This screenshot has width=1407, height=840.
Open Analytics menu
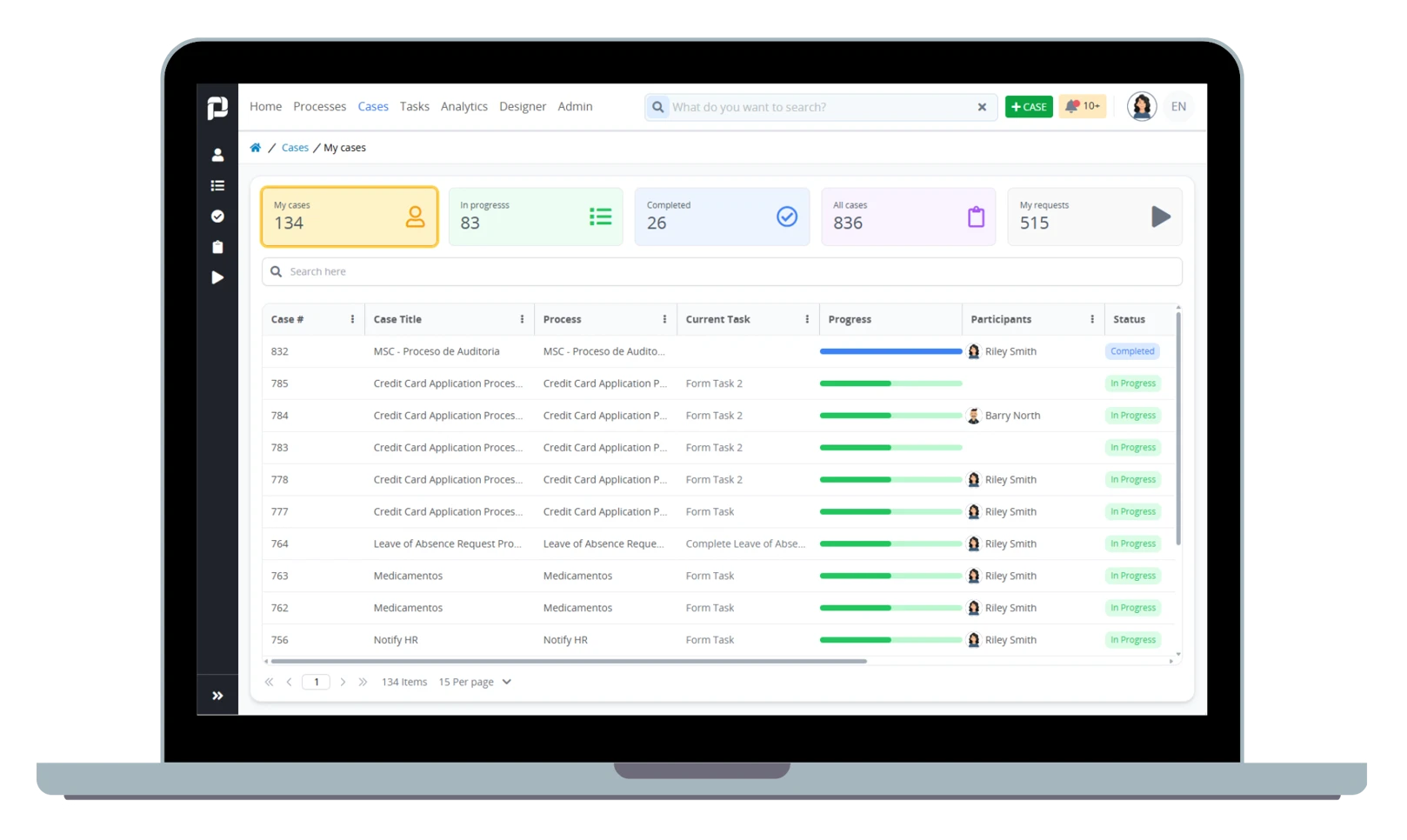coord(464,106)
